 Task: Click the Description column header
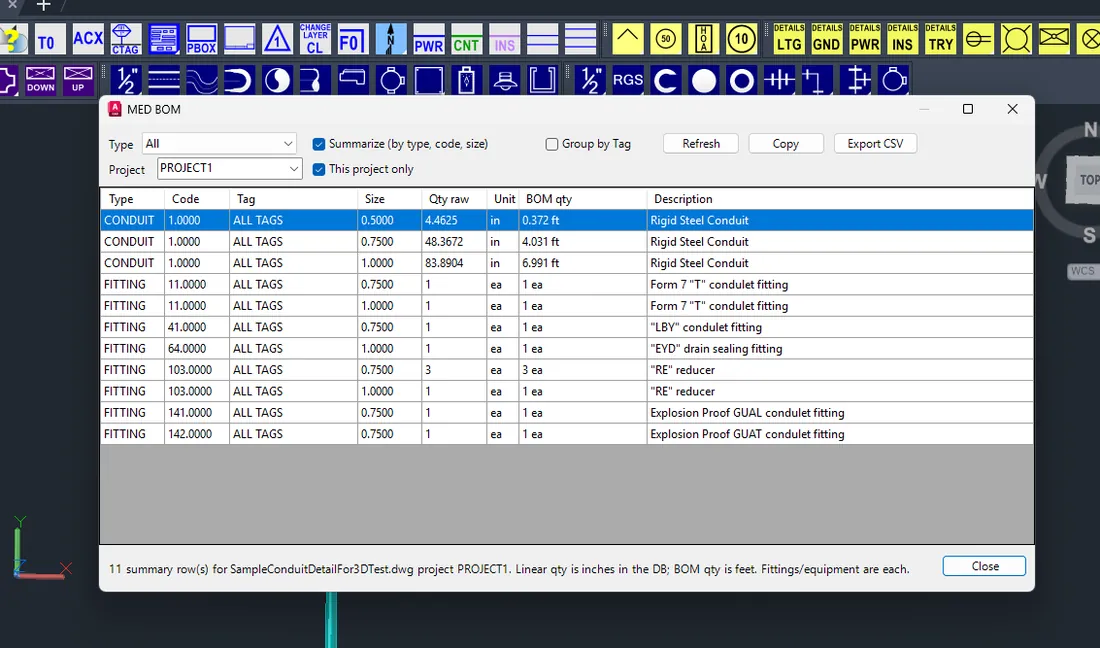click(840, 198)
